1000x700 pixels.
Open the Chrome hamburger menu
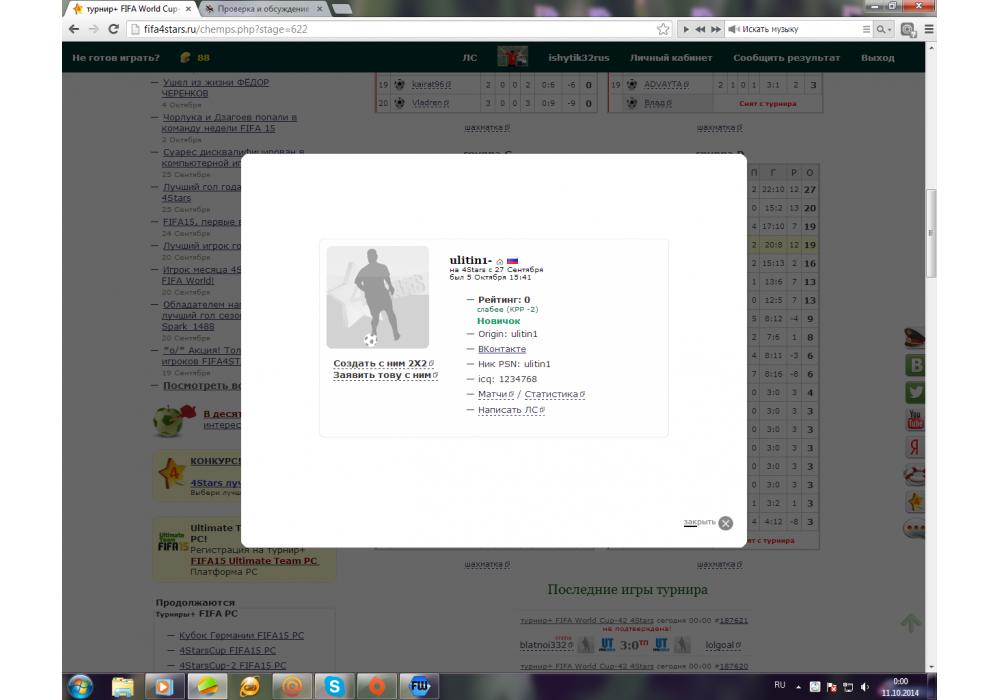point(929,29)
